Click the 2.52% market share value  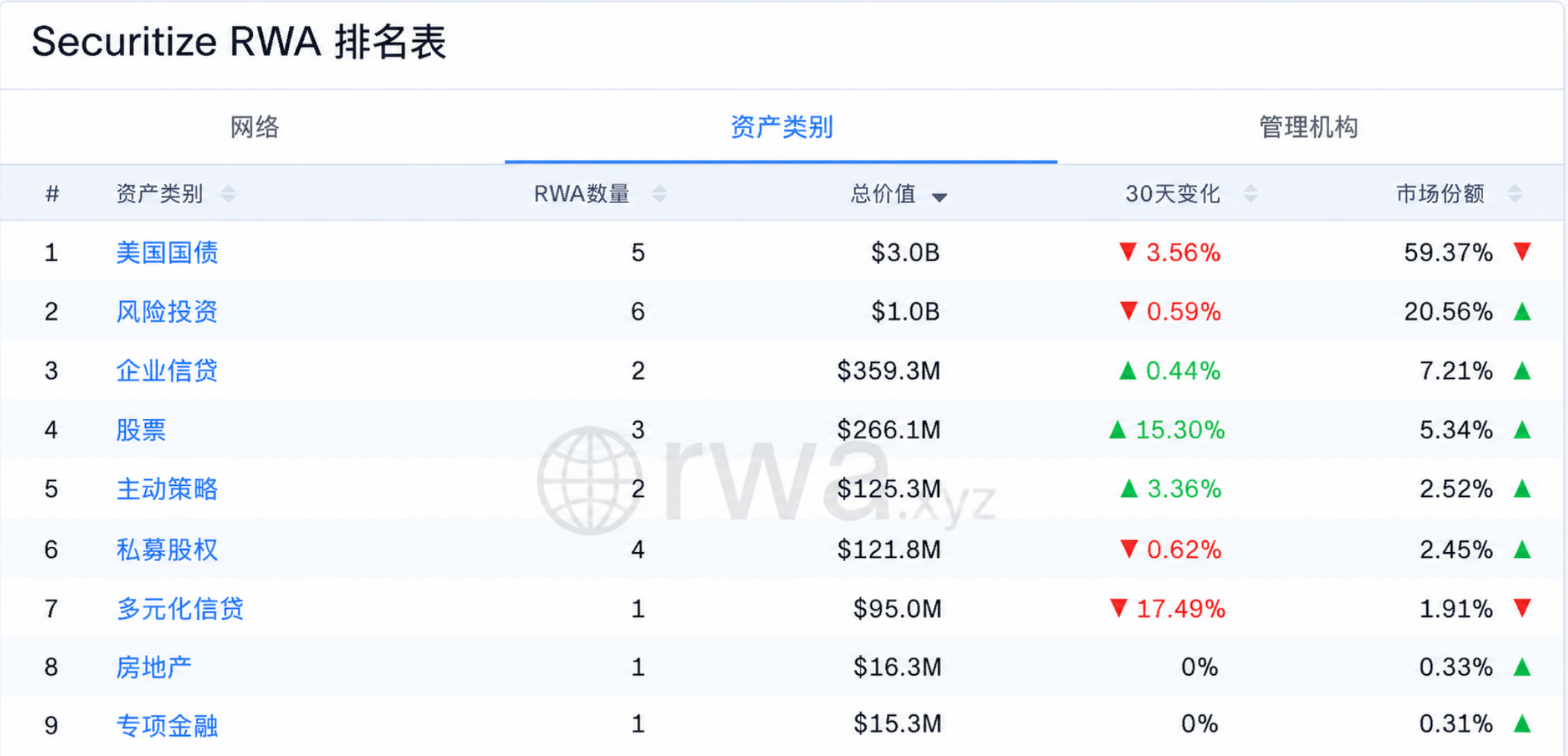point(1456,489)
